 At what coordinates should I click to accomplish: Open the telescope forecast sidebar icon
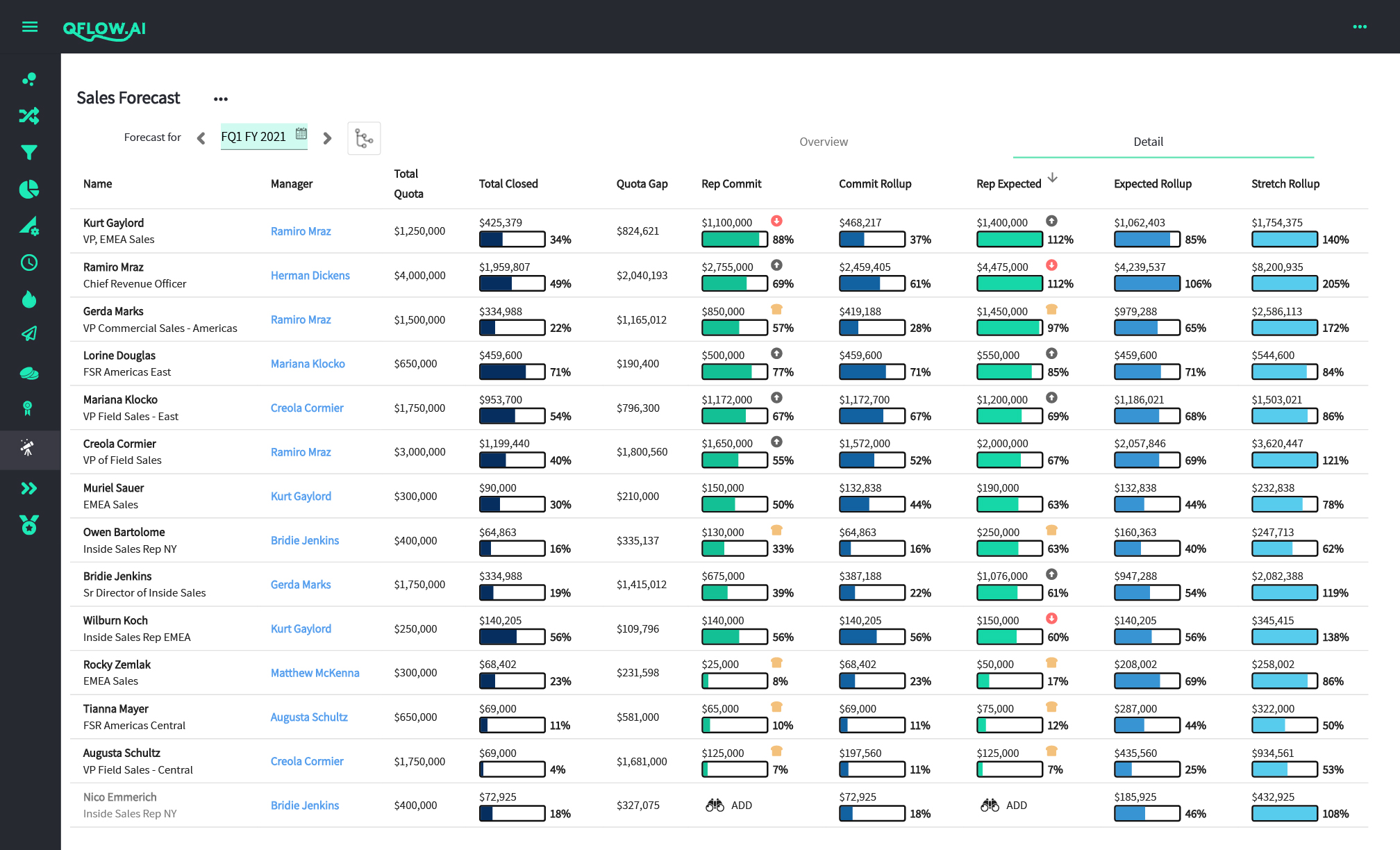tap(28, 448)
